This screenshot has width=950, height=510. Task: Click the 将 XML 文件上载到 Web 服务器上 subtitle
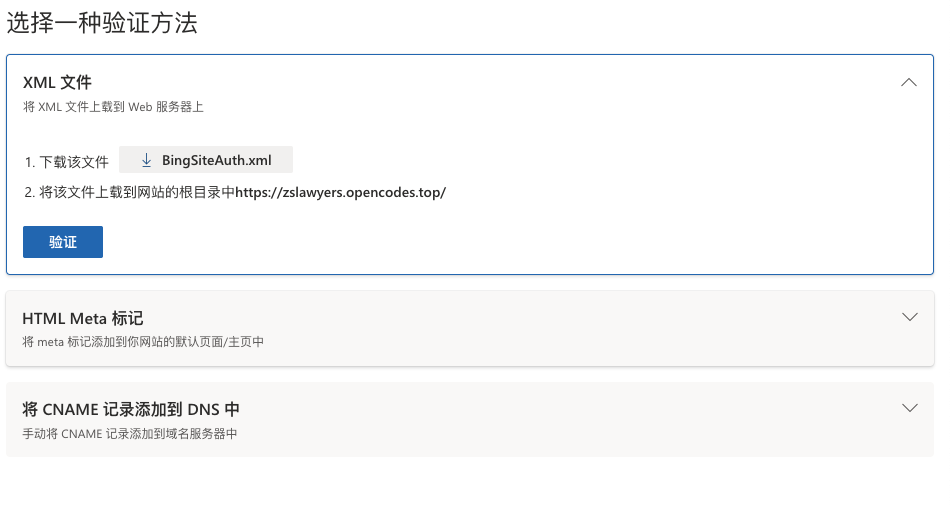[113, 107]
